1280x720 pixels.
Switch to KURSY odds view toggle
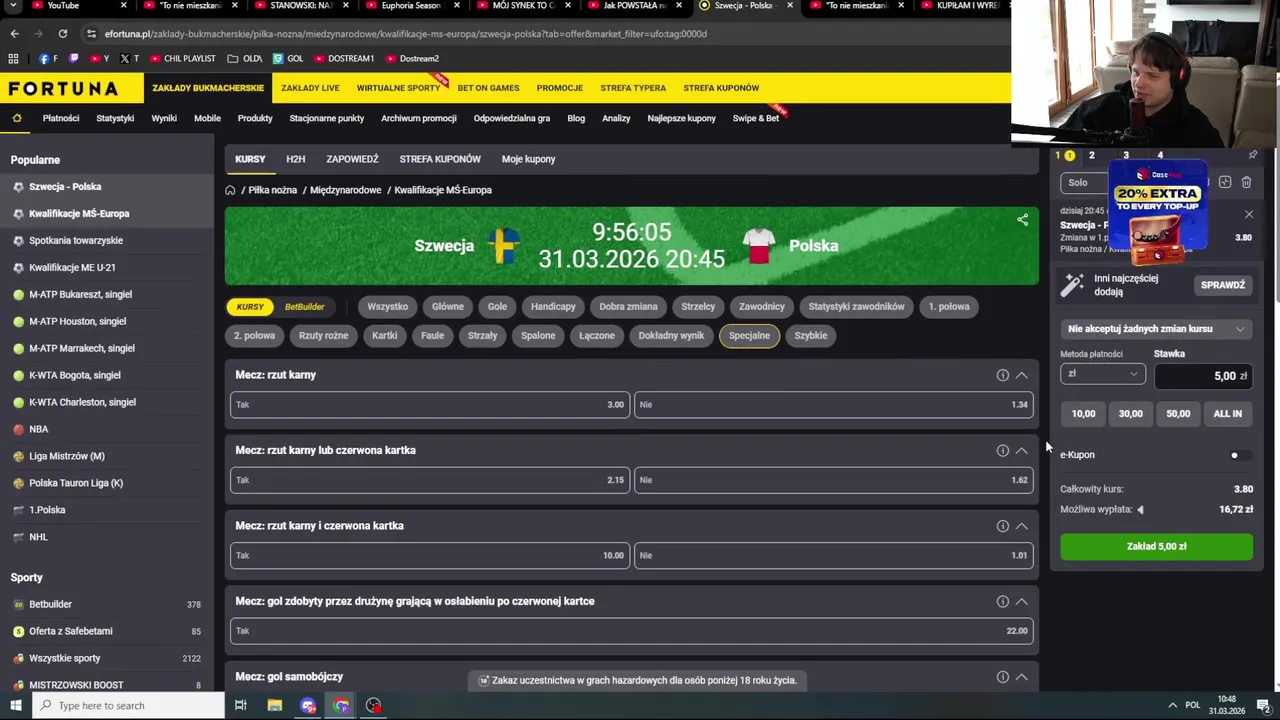tap(250, 307)
